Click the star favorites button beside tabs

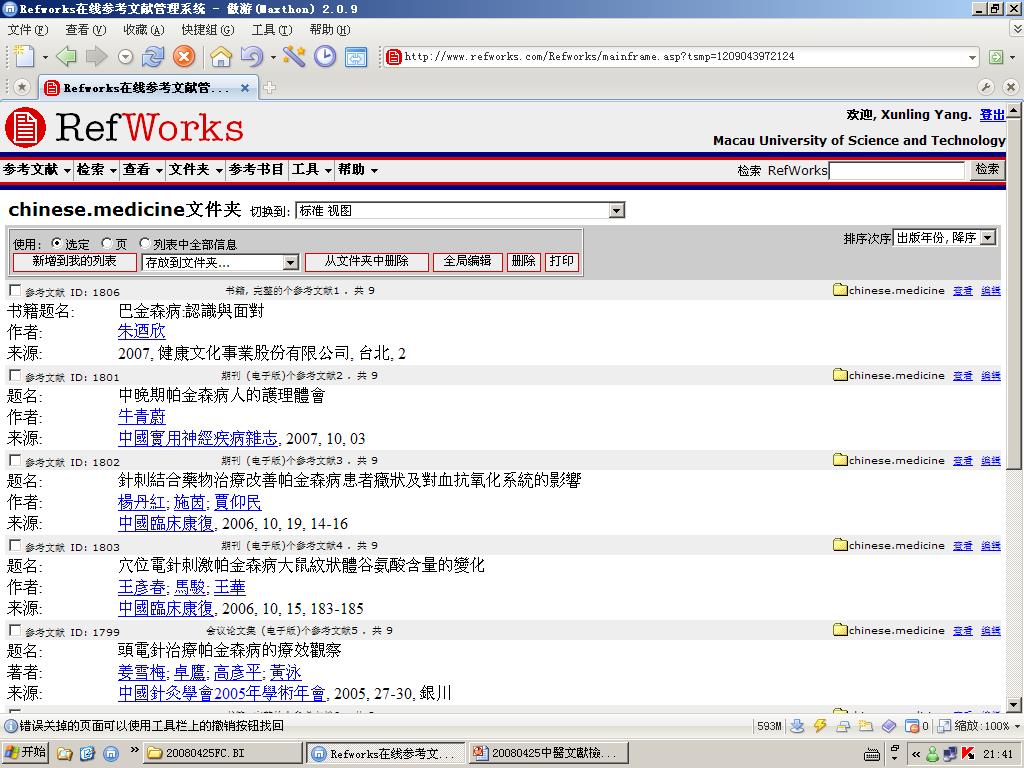[x=22, y=87]
